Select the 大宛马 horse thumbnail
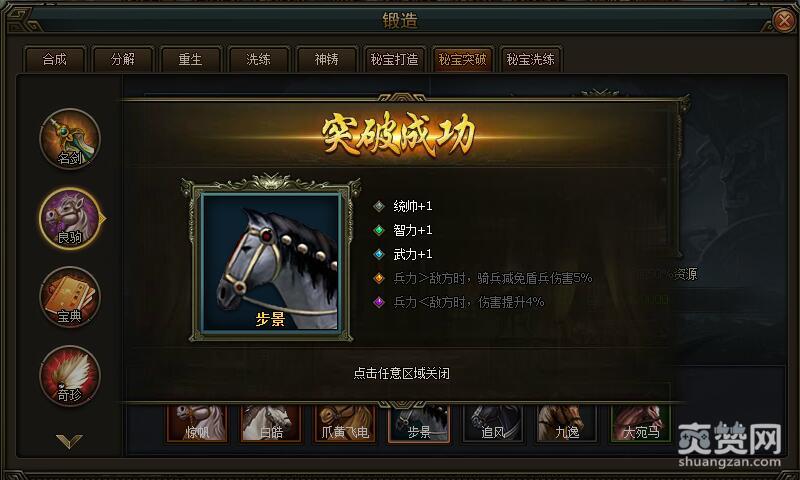This screenshot has height=480, width=800. pos(641,423)
